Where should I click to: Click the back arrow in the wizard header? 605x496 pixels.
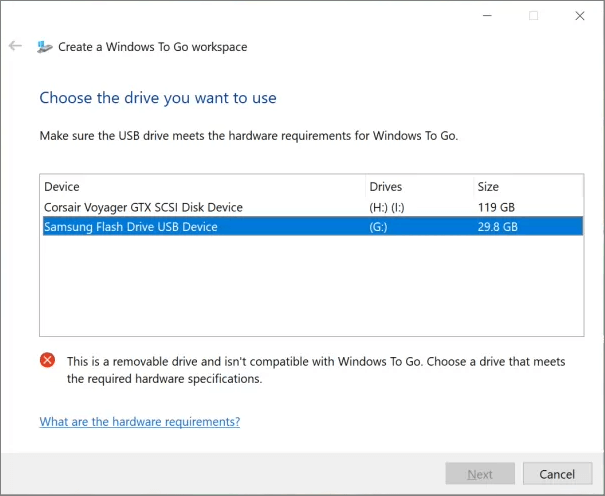[x=15, y=46]
